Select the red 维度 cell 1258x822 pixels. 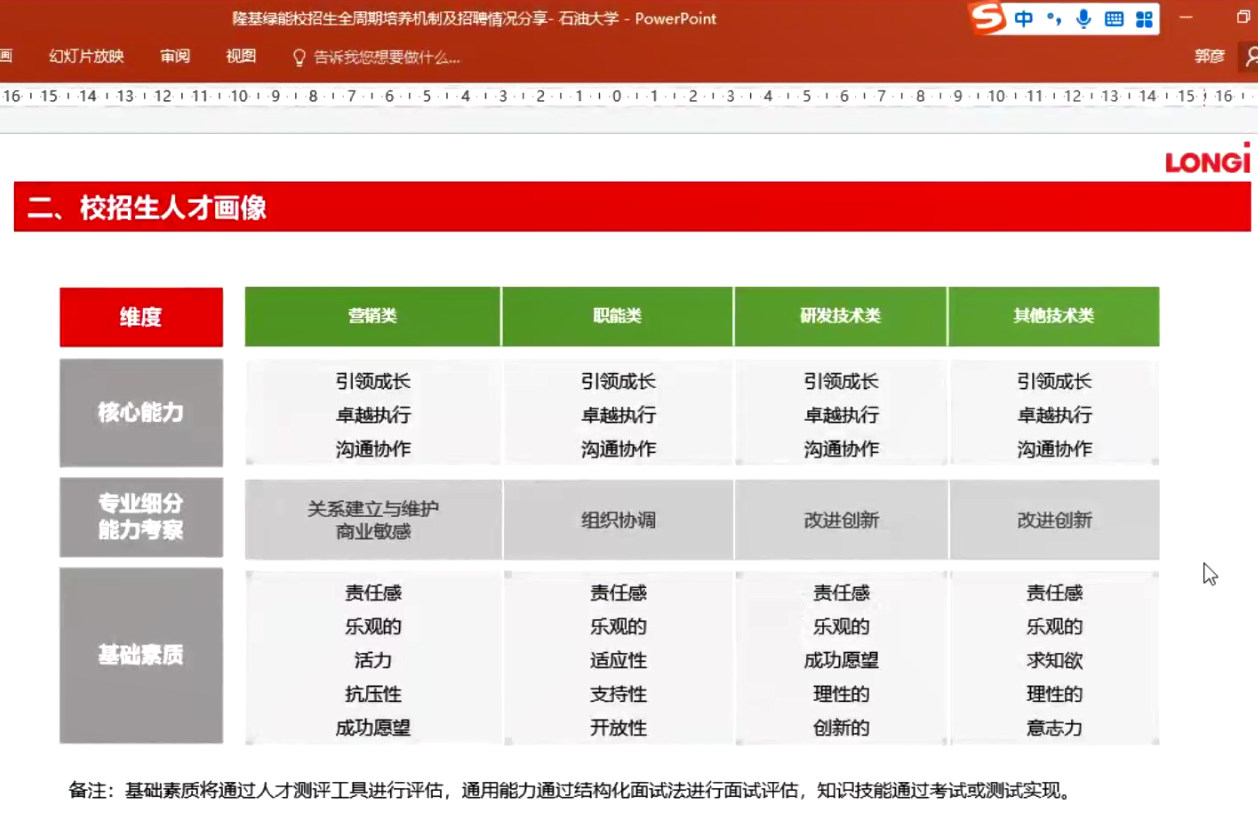pyautogui.click(x=140, y=316)
